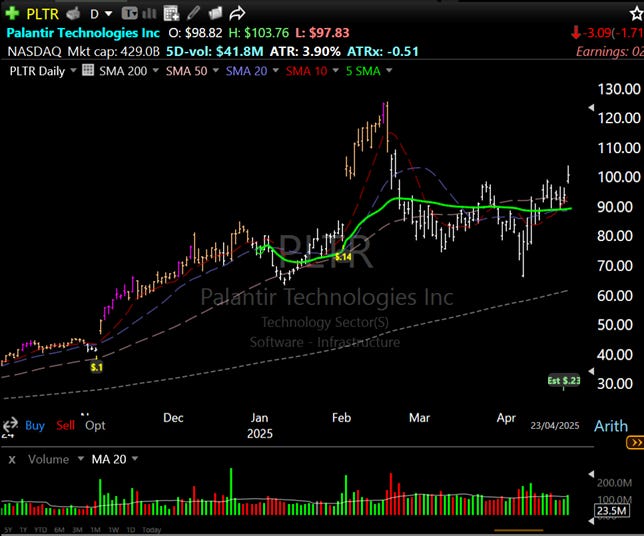Click the Opt options button
Viewport: 644px width, 536px height.
click(x=95, y=426)
